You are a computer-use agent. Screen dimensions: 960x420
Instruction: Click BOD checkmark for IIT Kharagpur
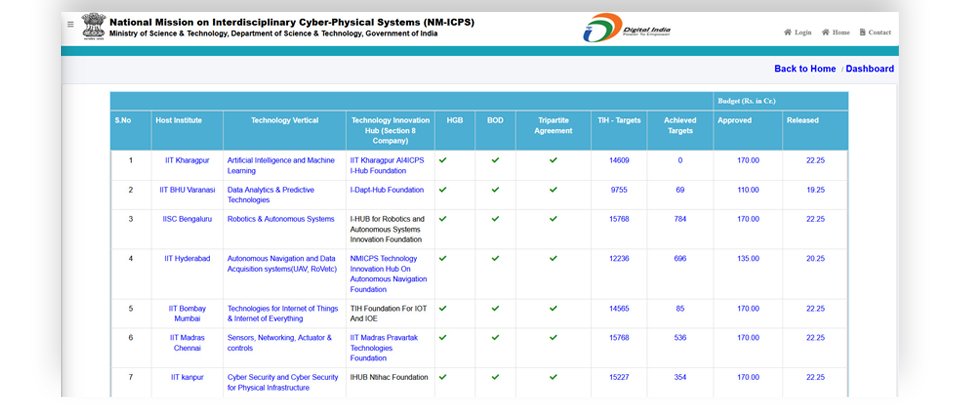click(x=495, y=160)
